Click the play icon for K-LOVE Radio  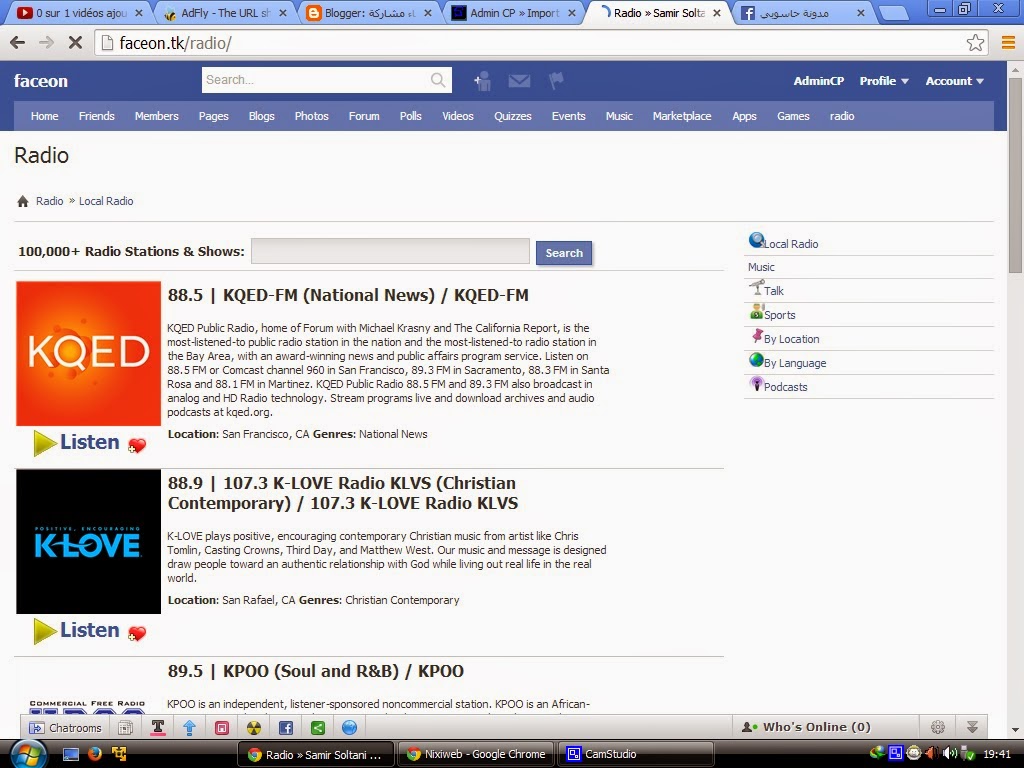click(44, 631)
